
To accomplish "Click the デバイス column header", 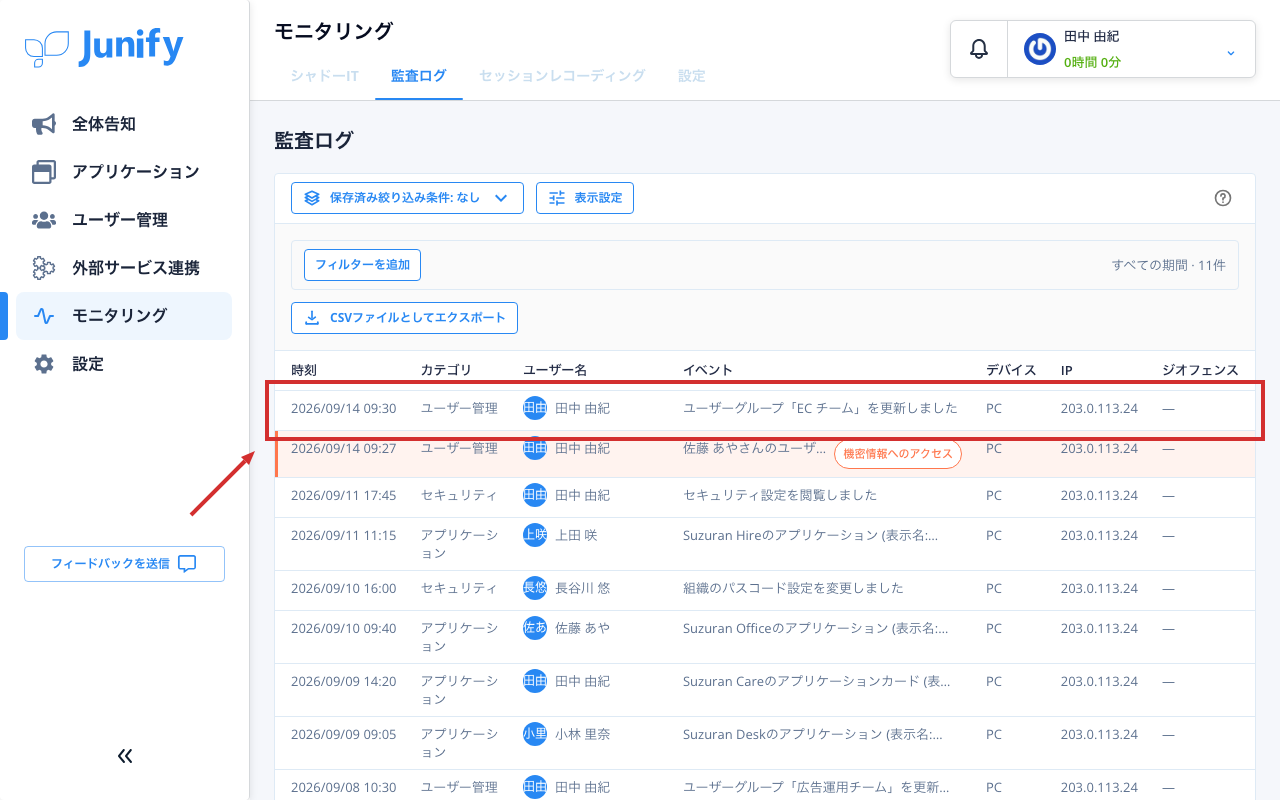I will pyautogui.click(x=1011, y=370).
